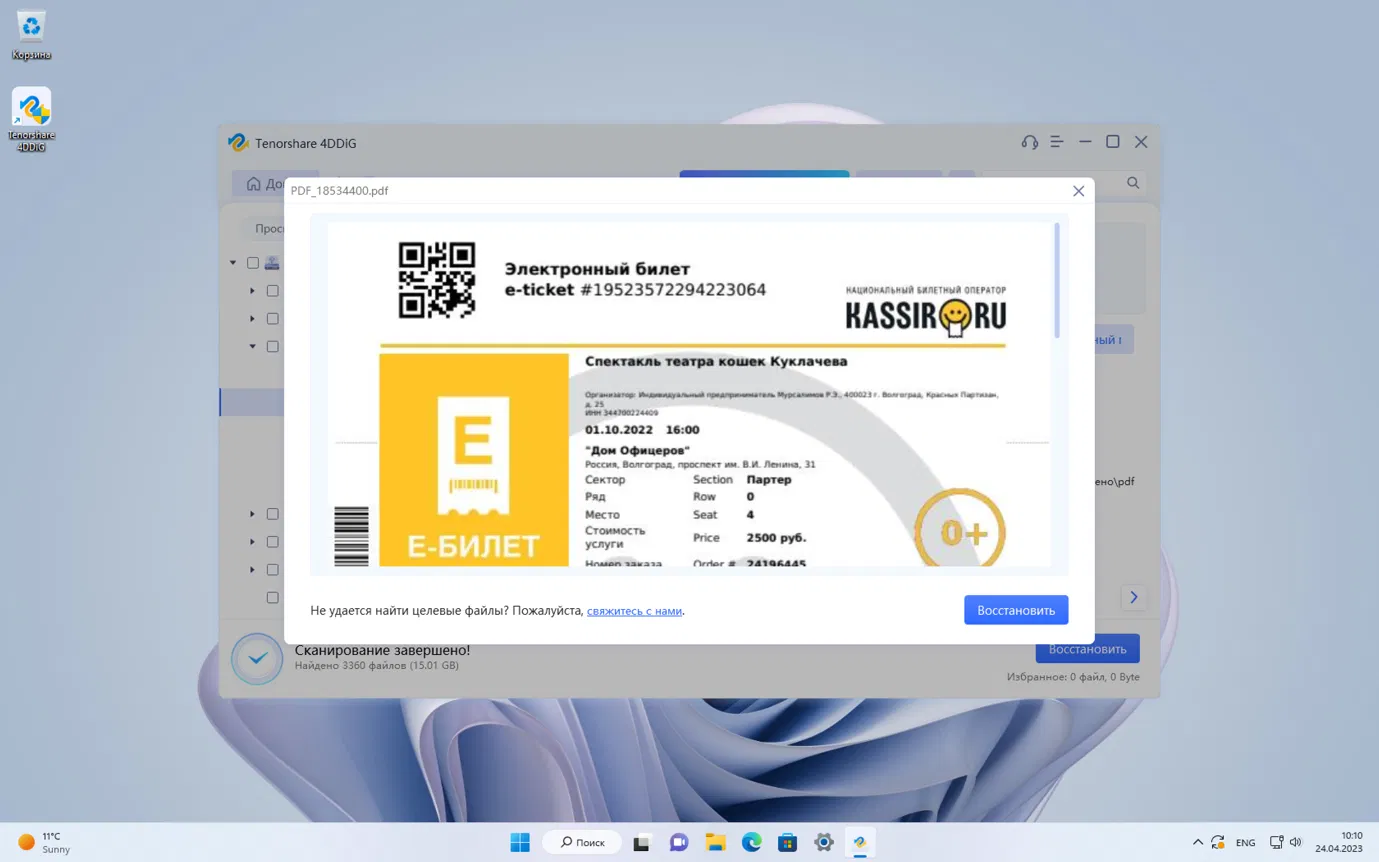Click the 4DDiG logo in the title bar
Viewport: 1379px width, 862px height.
pyautogui.click(x=238, y=143)
